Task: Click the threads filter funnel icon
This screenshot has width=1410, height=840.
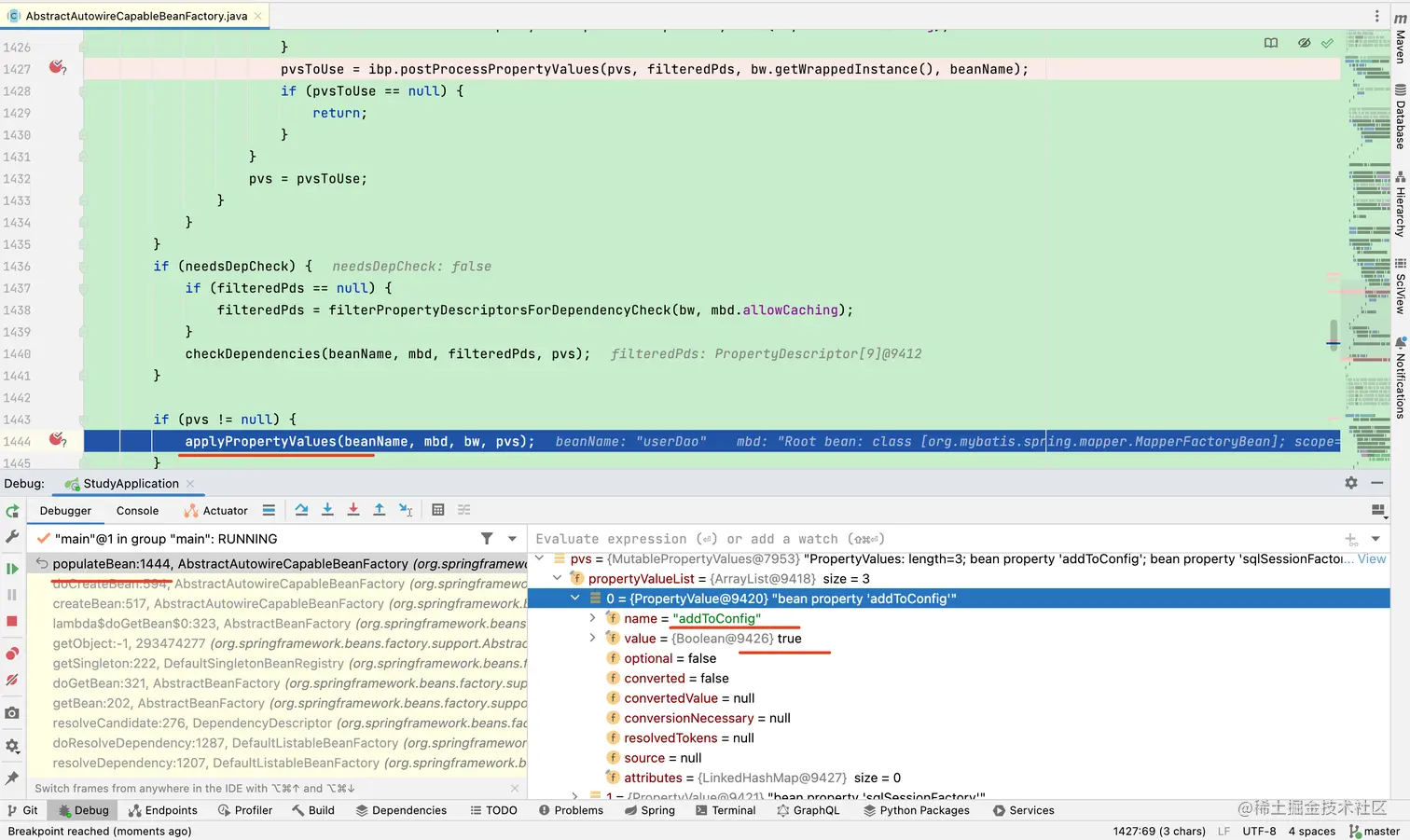Action: (x=487, y=539)
